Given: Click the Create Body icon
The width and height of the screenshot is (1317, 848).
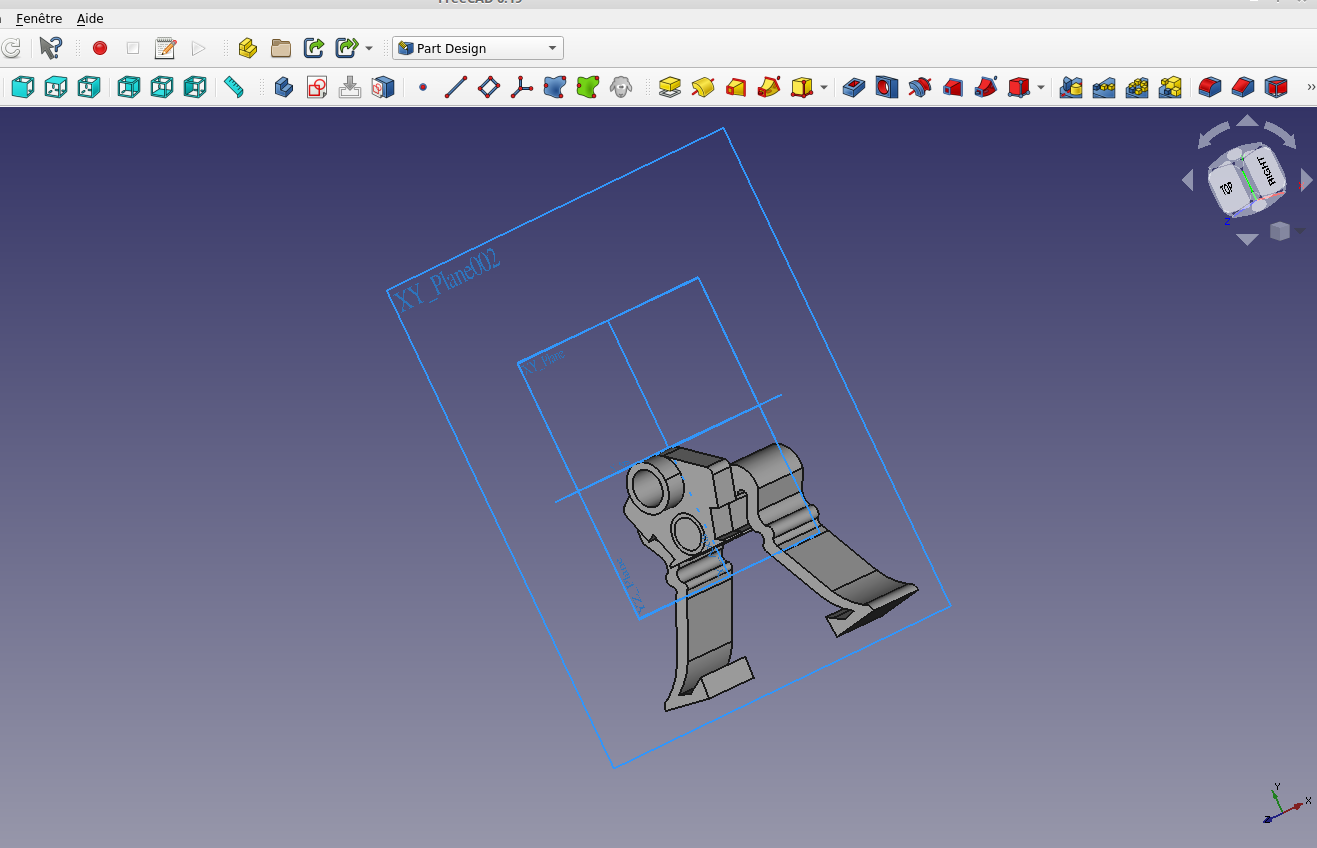Looking at the screenshot, I should (x=283, y=88).
